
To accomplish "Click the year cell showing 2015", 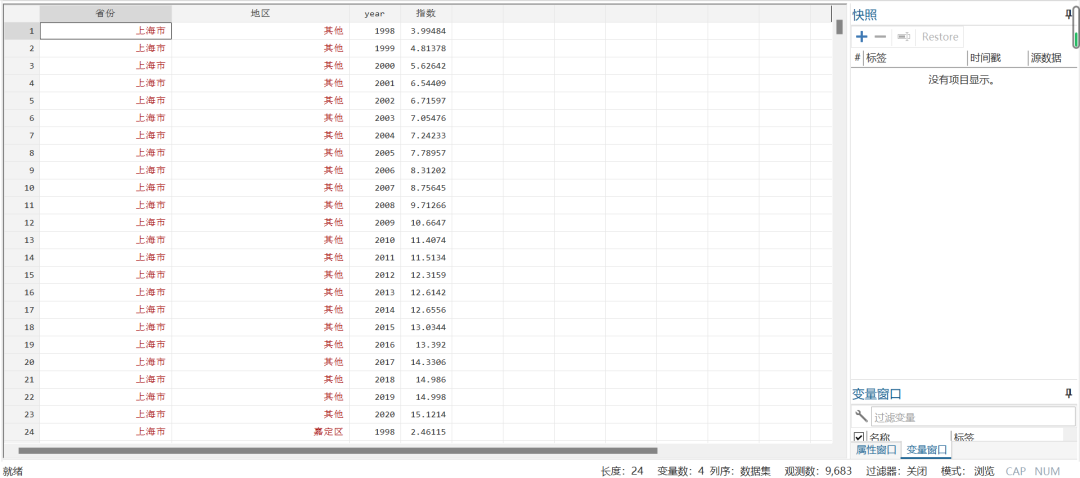I will point(375,327).
